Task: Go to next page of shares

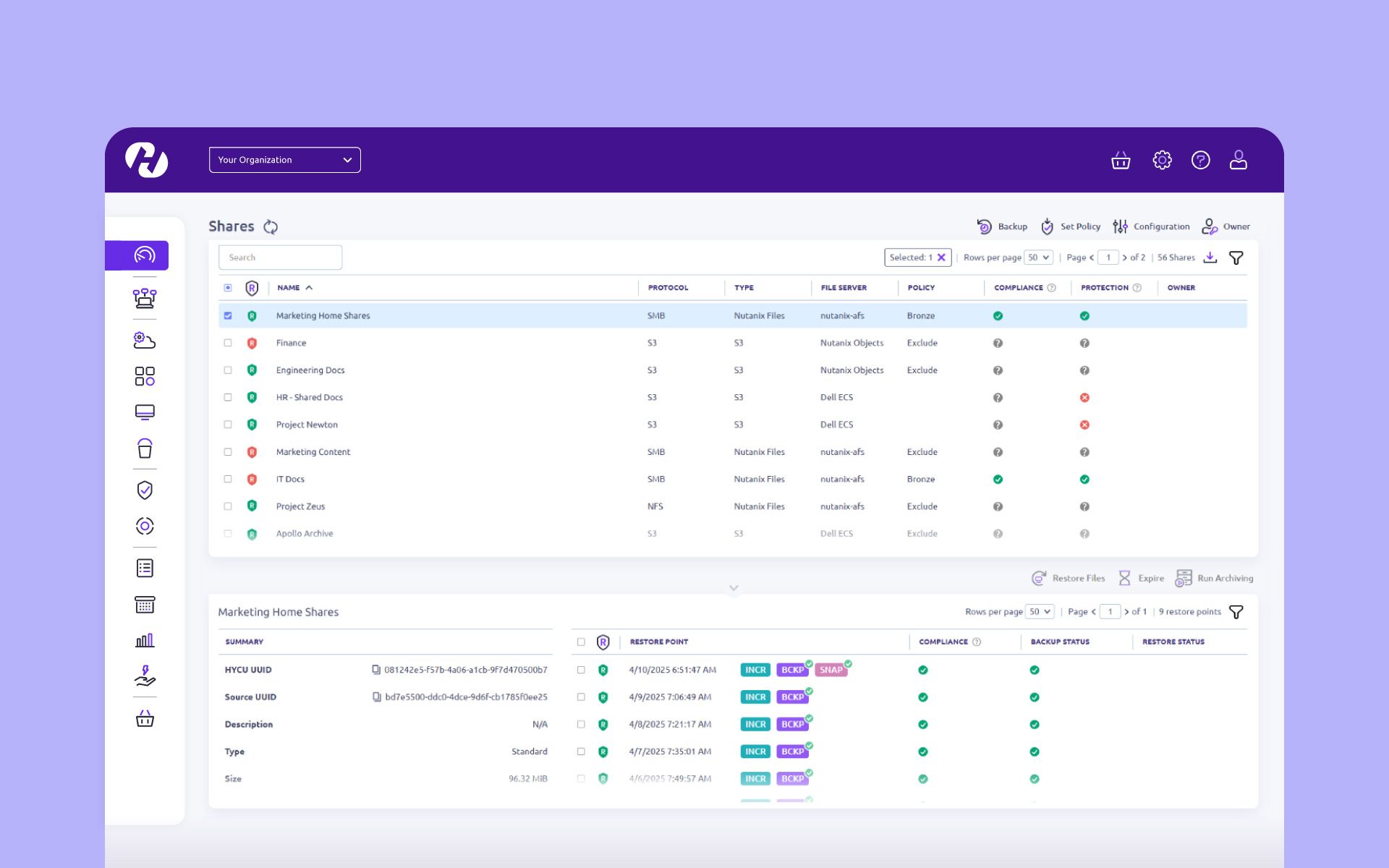Action: click(1125, 258)
